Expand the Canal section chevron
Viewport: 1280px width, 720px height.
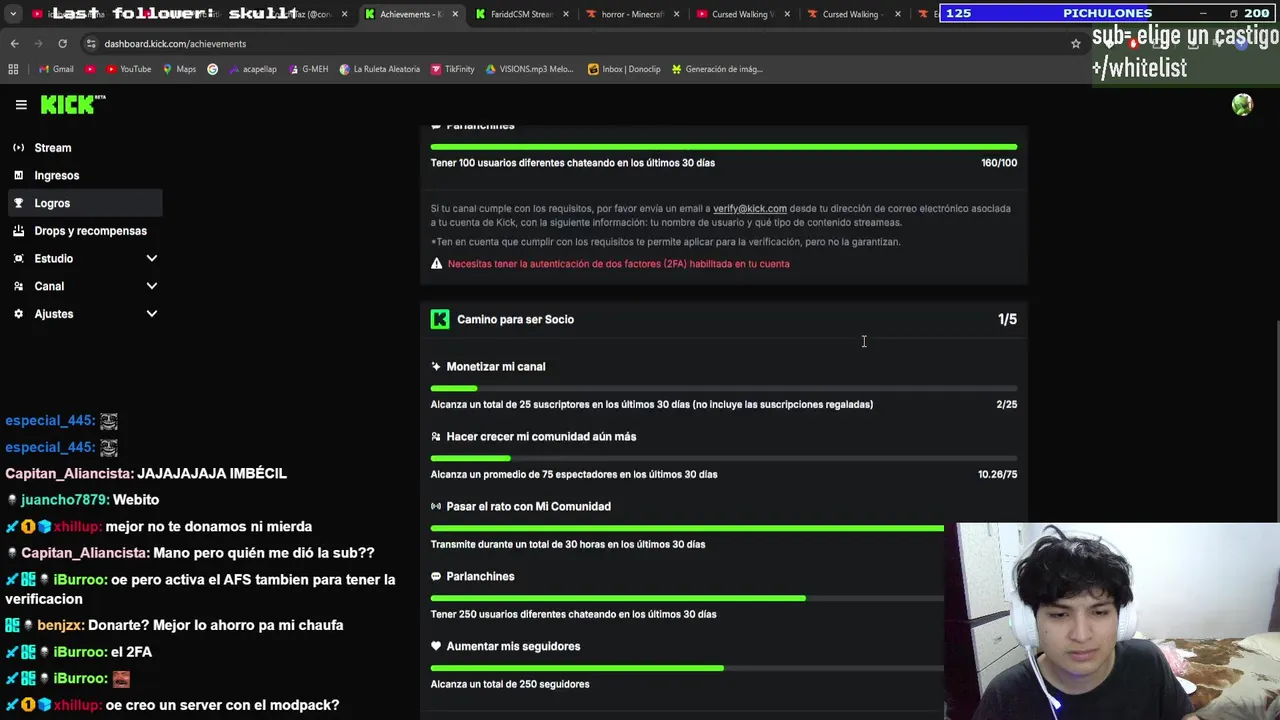click(152, 286)
